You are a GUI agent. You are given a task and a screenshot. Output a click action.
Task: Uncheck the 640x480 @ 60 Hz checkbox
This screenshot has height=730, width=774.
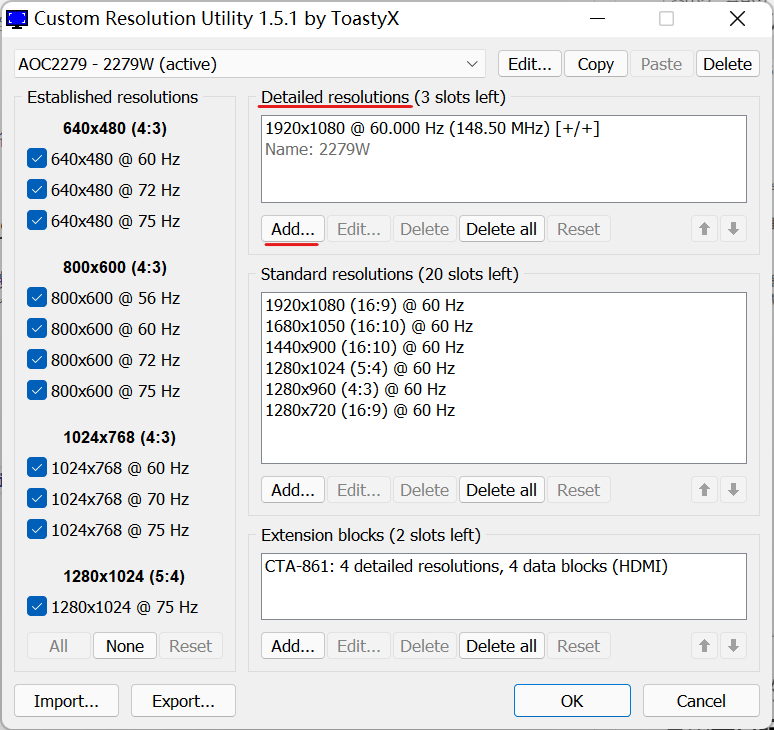[x=38, y=159]
